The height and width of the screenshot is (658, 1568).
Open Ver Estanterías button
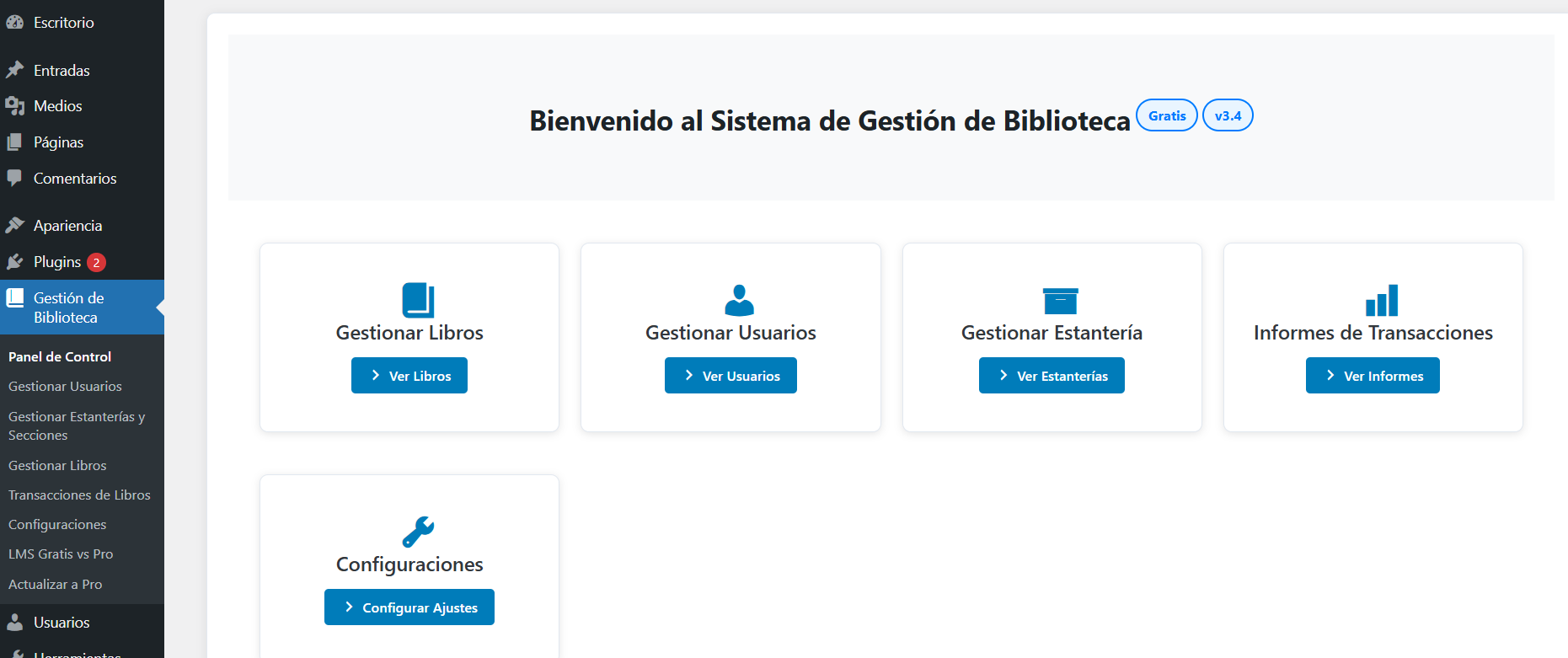tap(1052, 376)
